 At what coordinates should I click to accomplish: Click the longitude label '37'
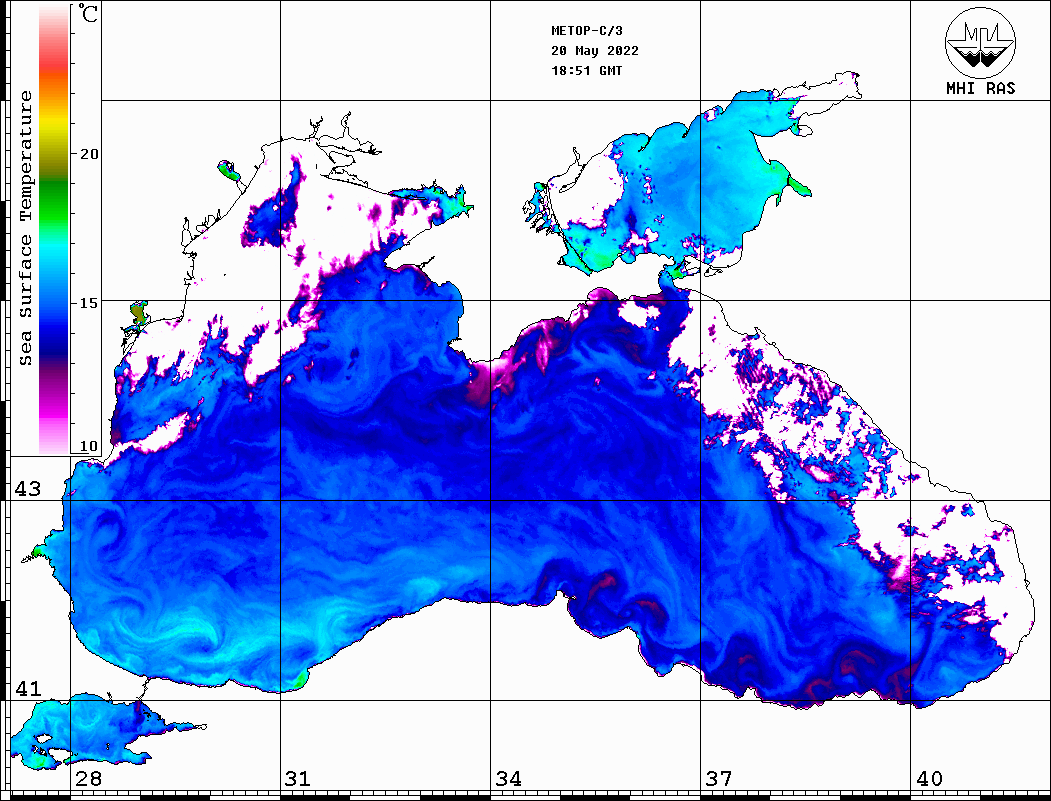pos(719,778)
